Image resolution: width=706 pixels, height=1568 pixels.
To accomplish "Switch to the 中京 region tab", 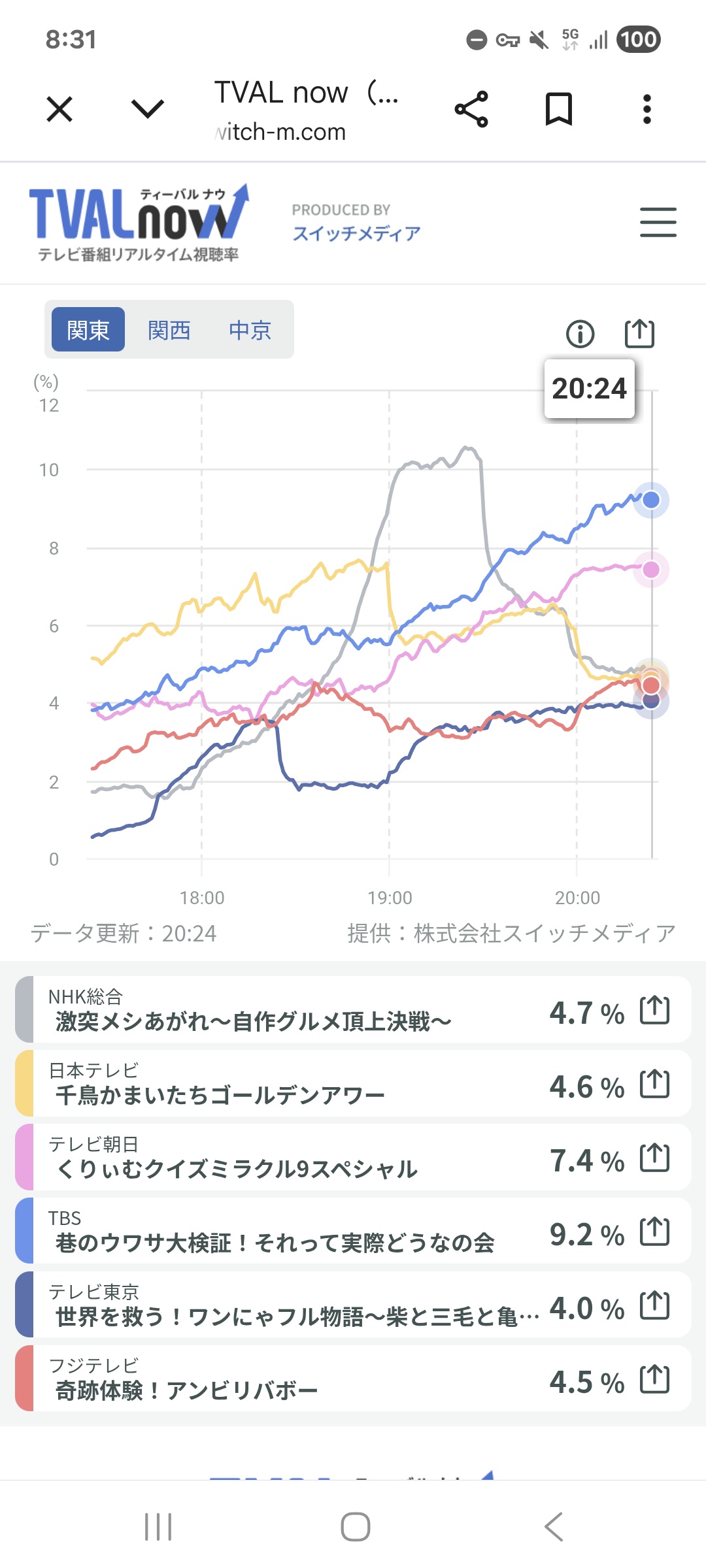I will [250, 330].
